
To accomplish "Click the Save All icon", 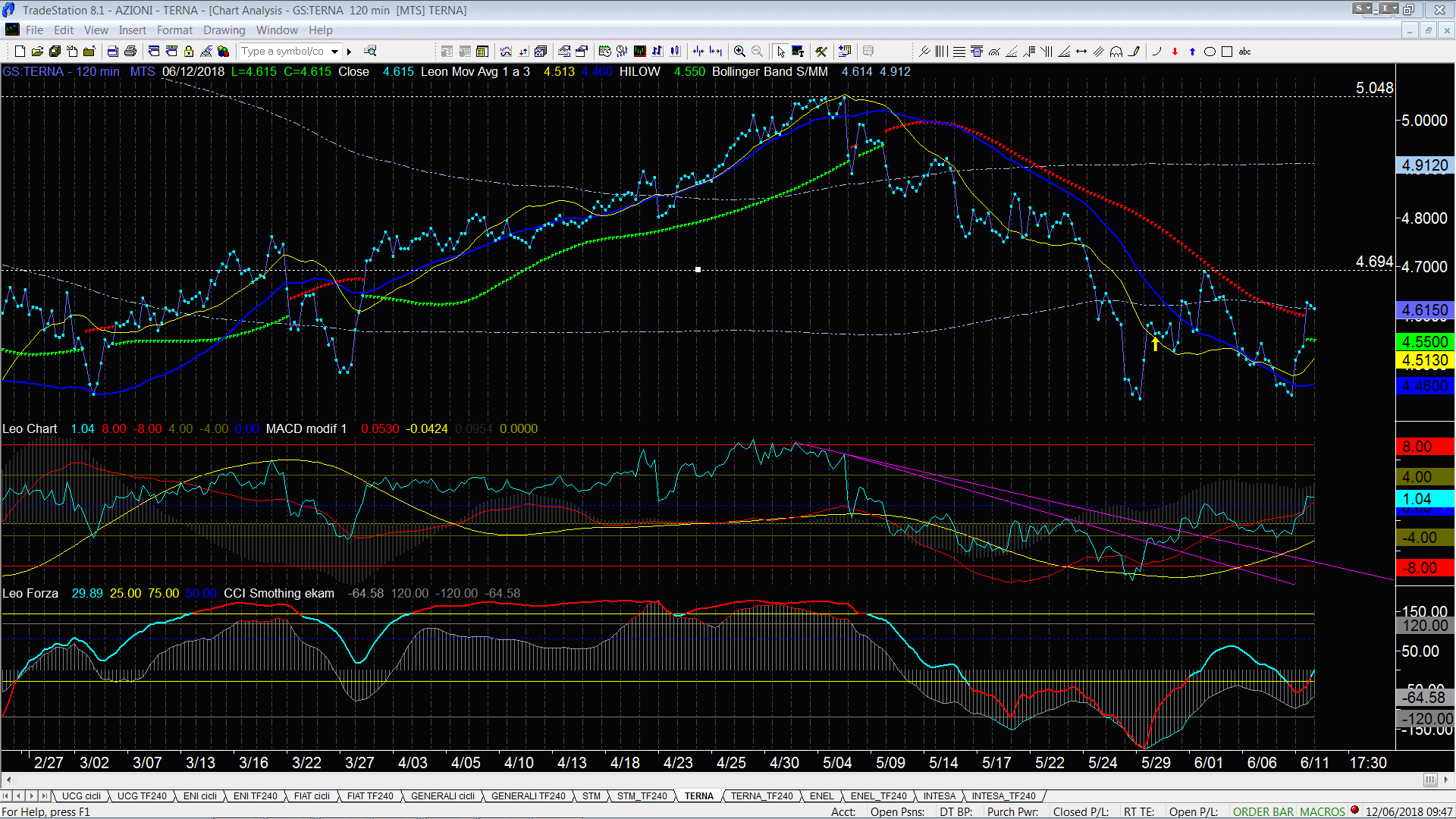I will pyautogui.click(x=55, y=52).
